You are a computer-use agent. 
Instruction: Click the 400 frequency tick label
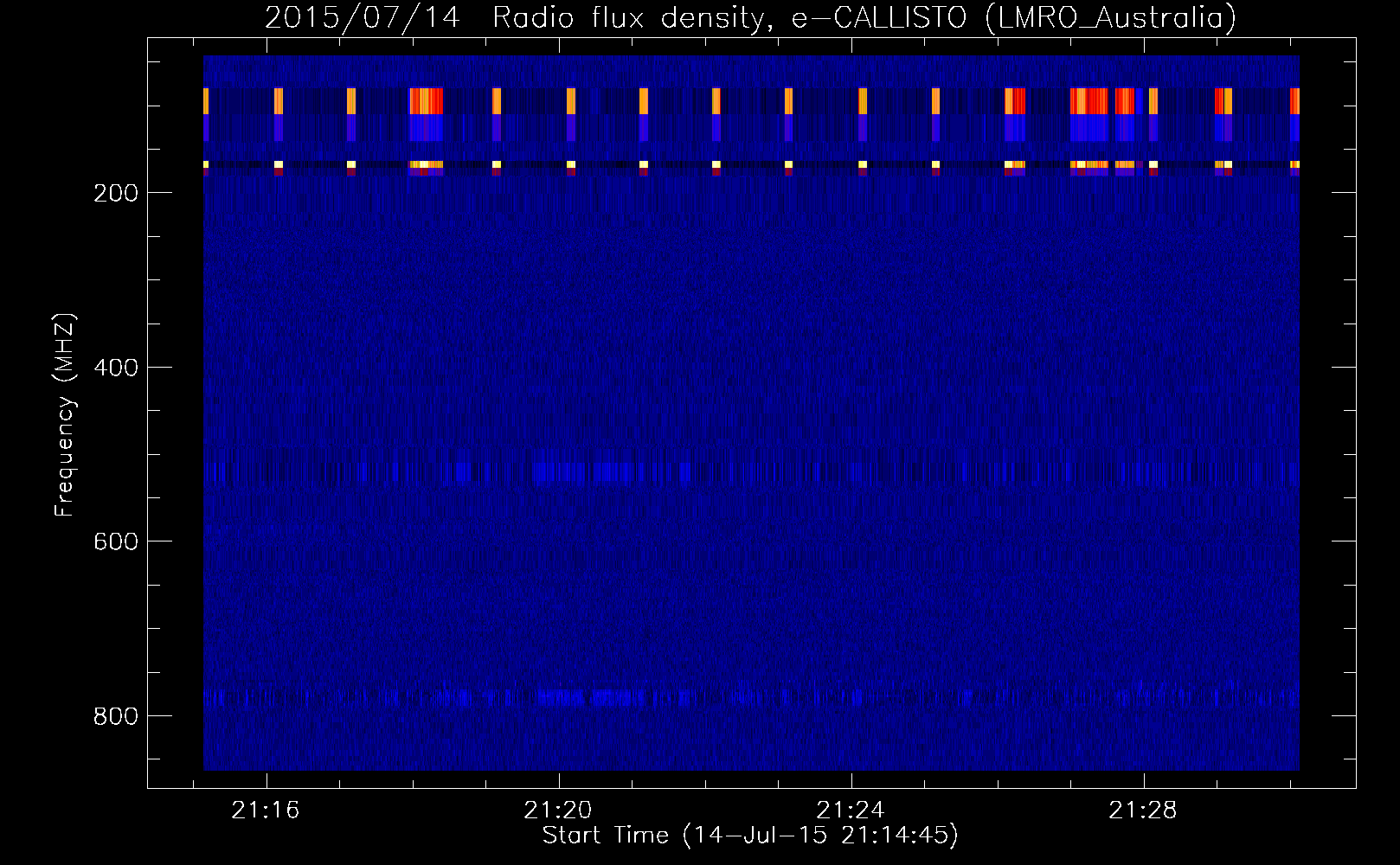116,368
